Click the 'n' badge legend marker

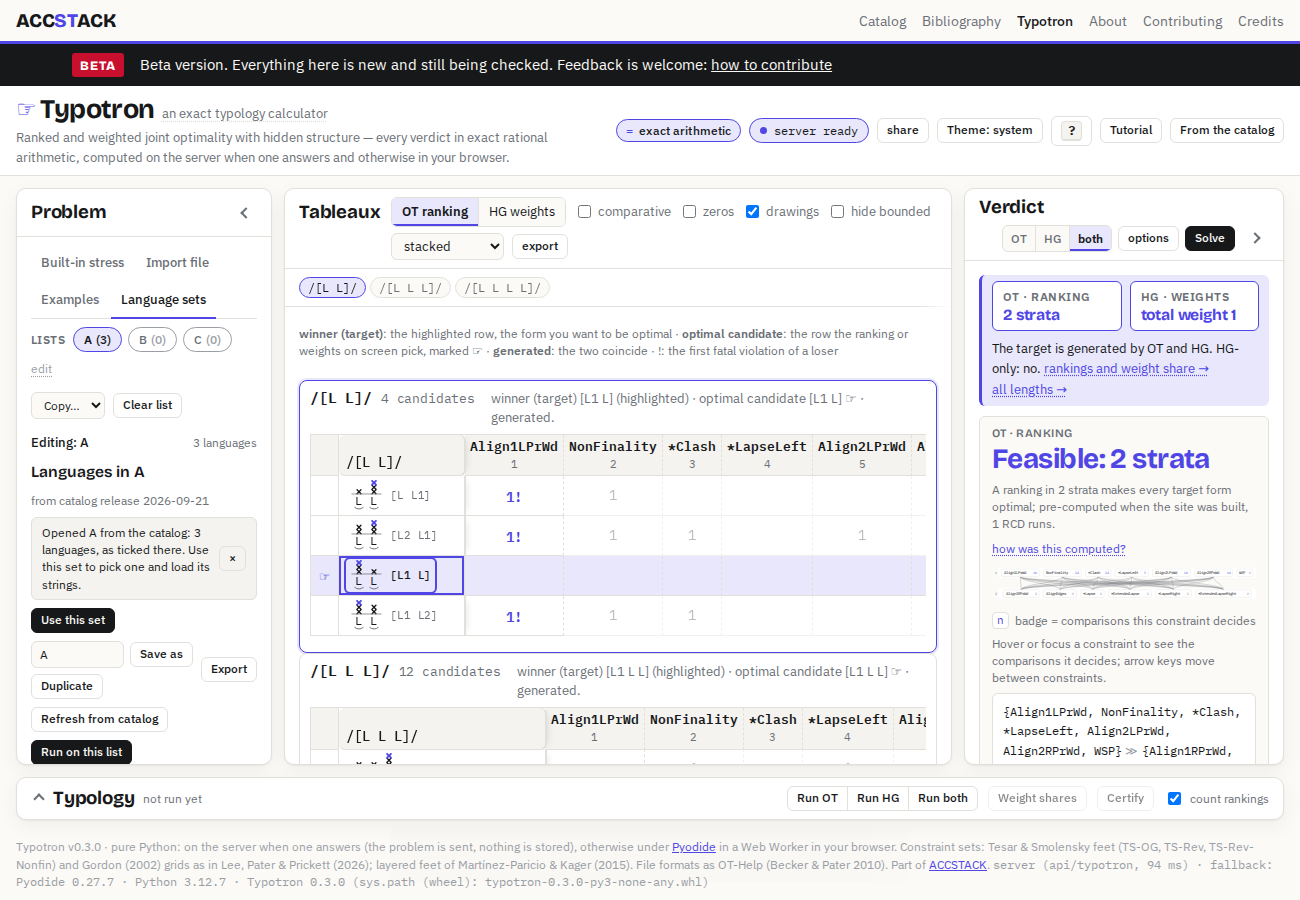pyautogui.click(x=1000, y=620)
